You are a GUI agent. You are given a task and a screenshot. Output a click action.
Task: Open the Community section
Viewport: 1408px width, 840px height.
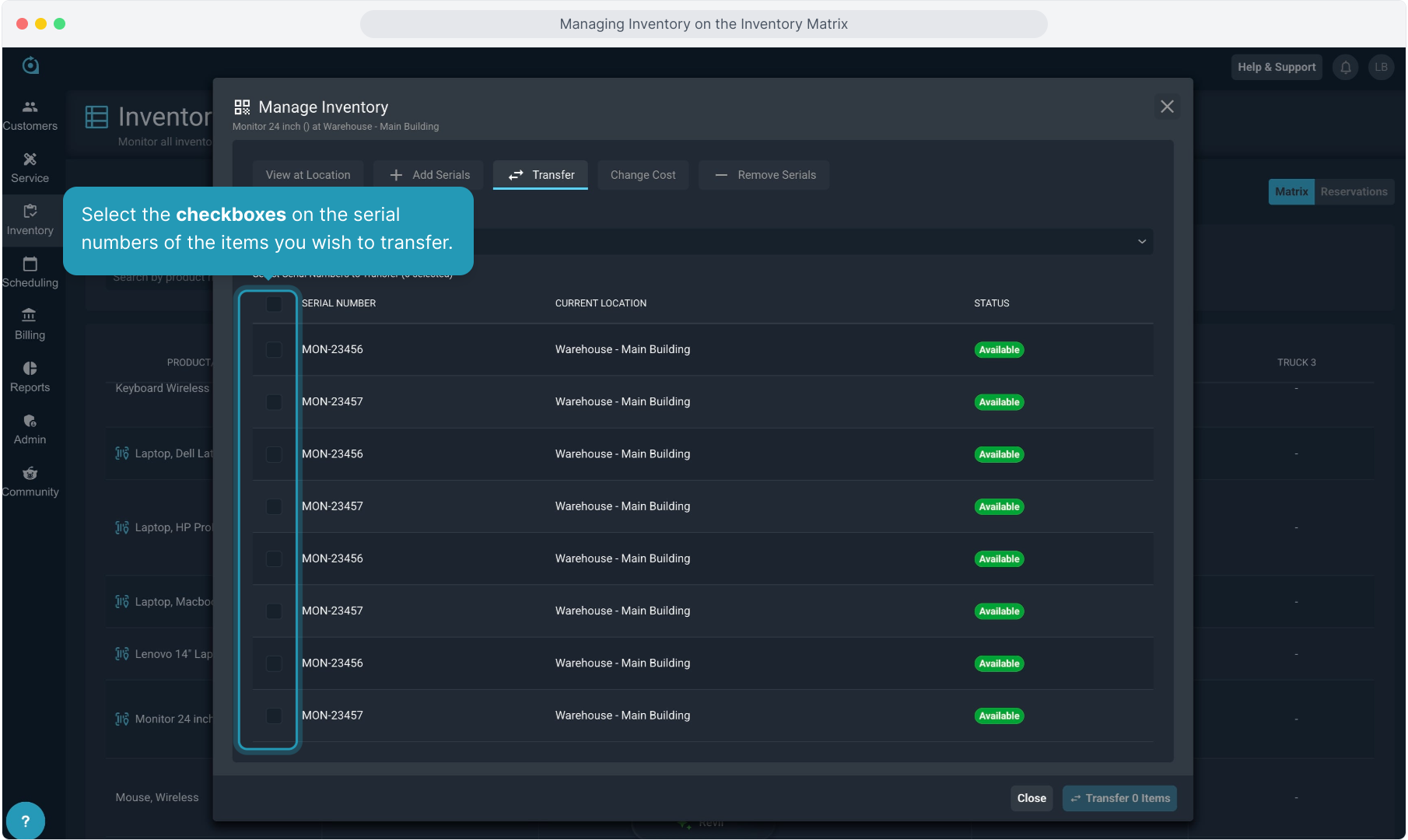click(30, 481)
